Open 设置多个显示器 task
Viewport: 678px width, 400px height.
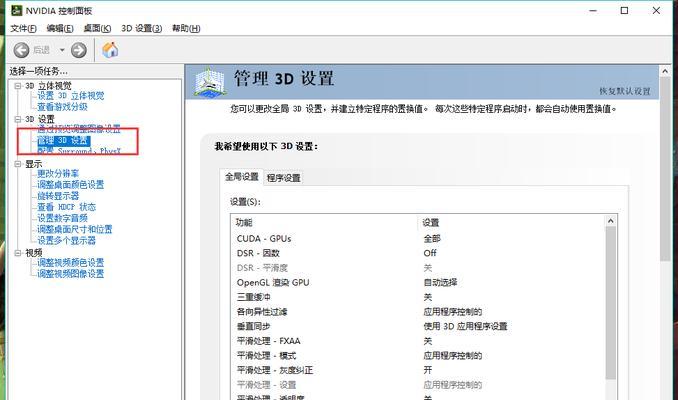[x=66, y=240]
